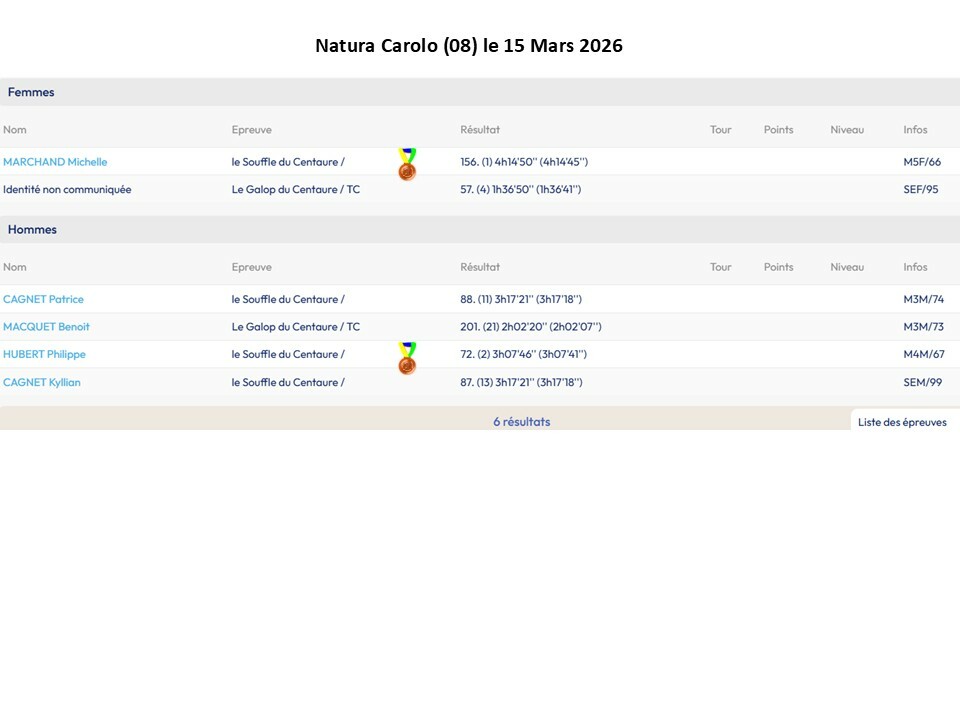The width and height of the screenshot is (960, 720).
Task: Click MACQUET Benoit's Le Galop du Centaure event
Action: pyautogui.click(x=295, y=327)
